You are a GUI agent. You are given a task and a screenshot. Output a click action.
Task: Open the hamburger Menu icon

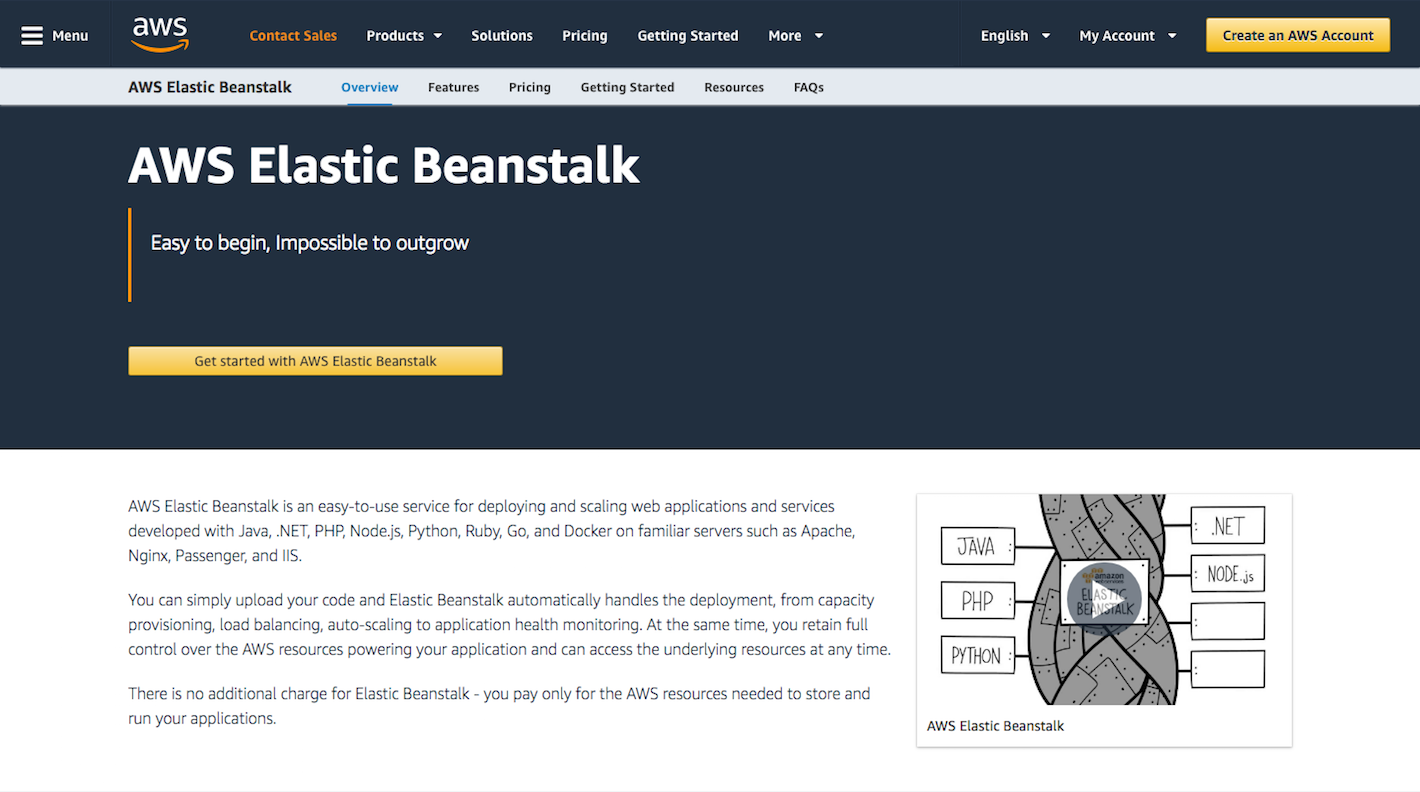click(32, 36)
